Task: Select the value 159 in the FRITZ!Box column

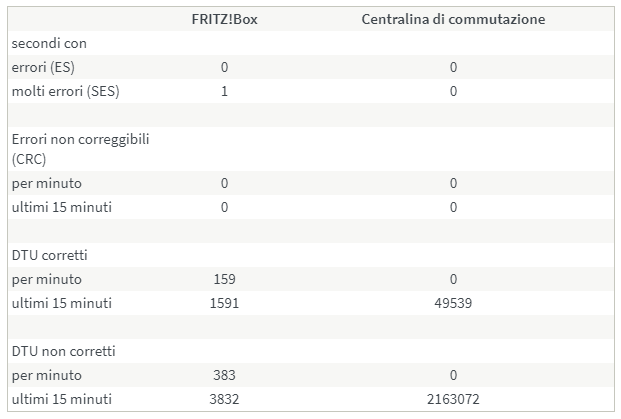Action: pos(224,279)
